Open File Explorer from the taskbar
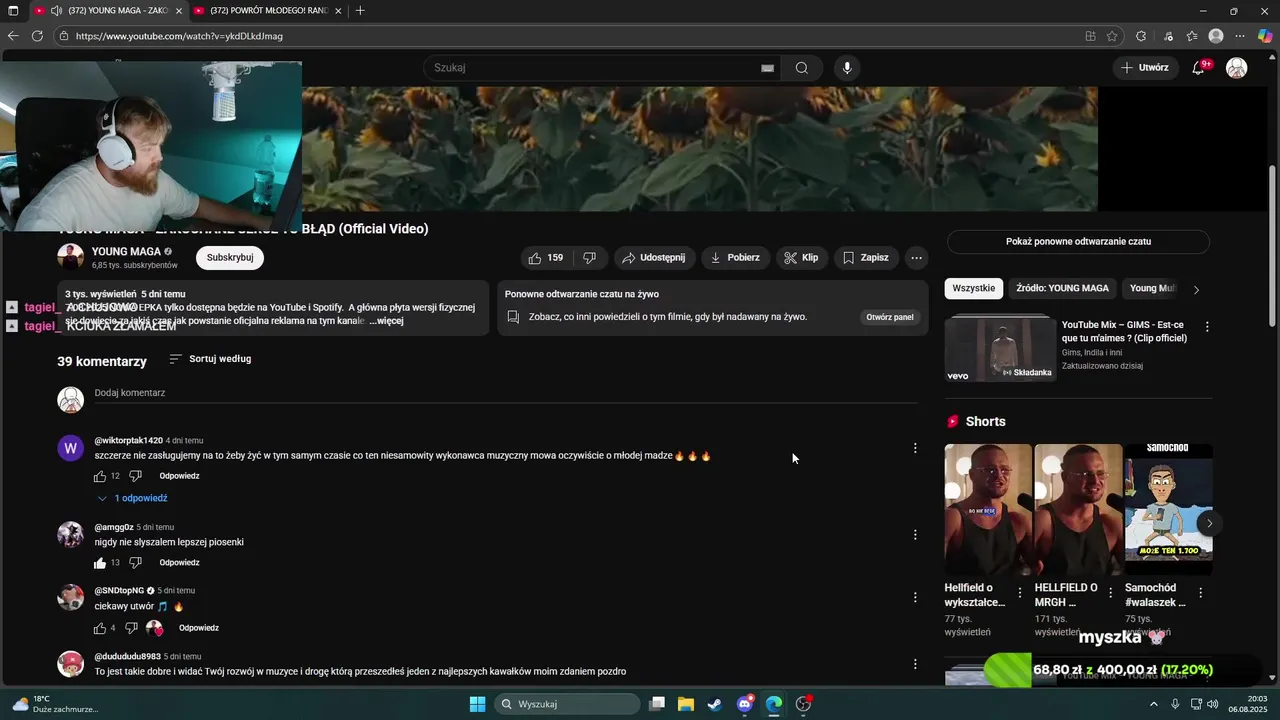 click(x=686, y=704)
